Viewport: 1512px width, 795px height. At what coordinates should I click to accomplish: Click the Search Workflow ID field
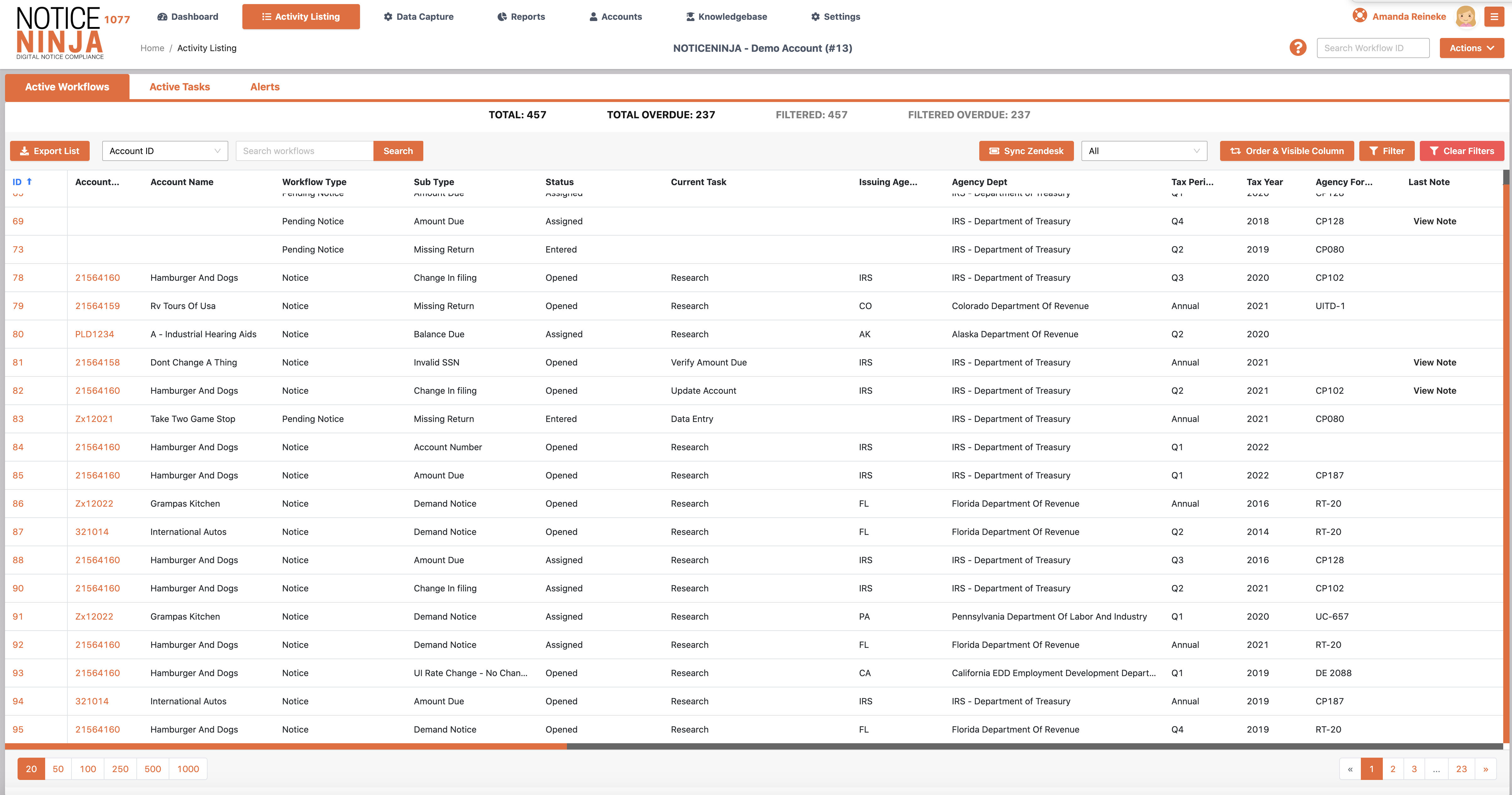[1373, 48]
